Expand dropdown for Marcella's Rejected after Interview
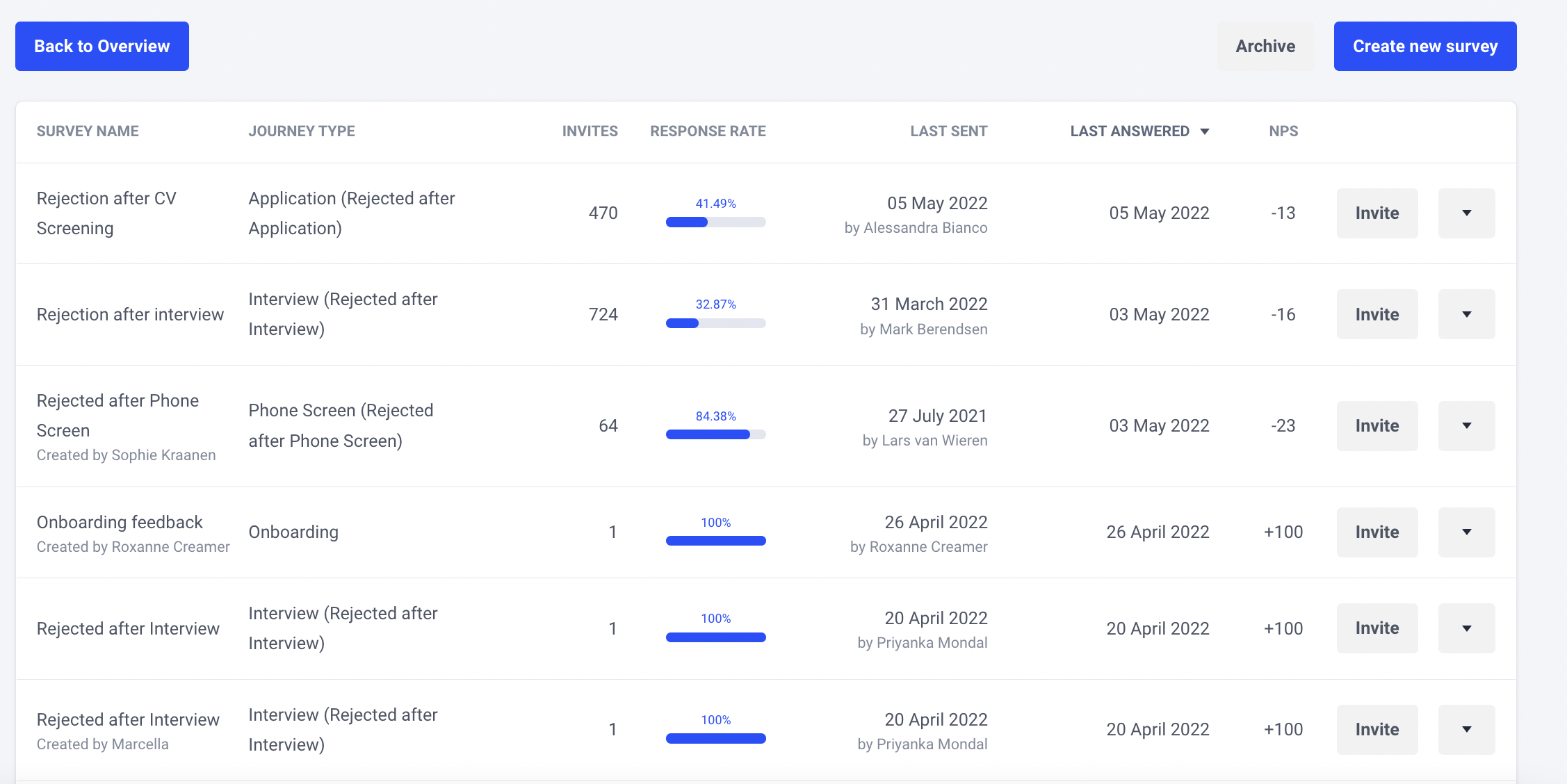1567x784 pixels. point(1466,729)
